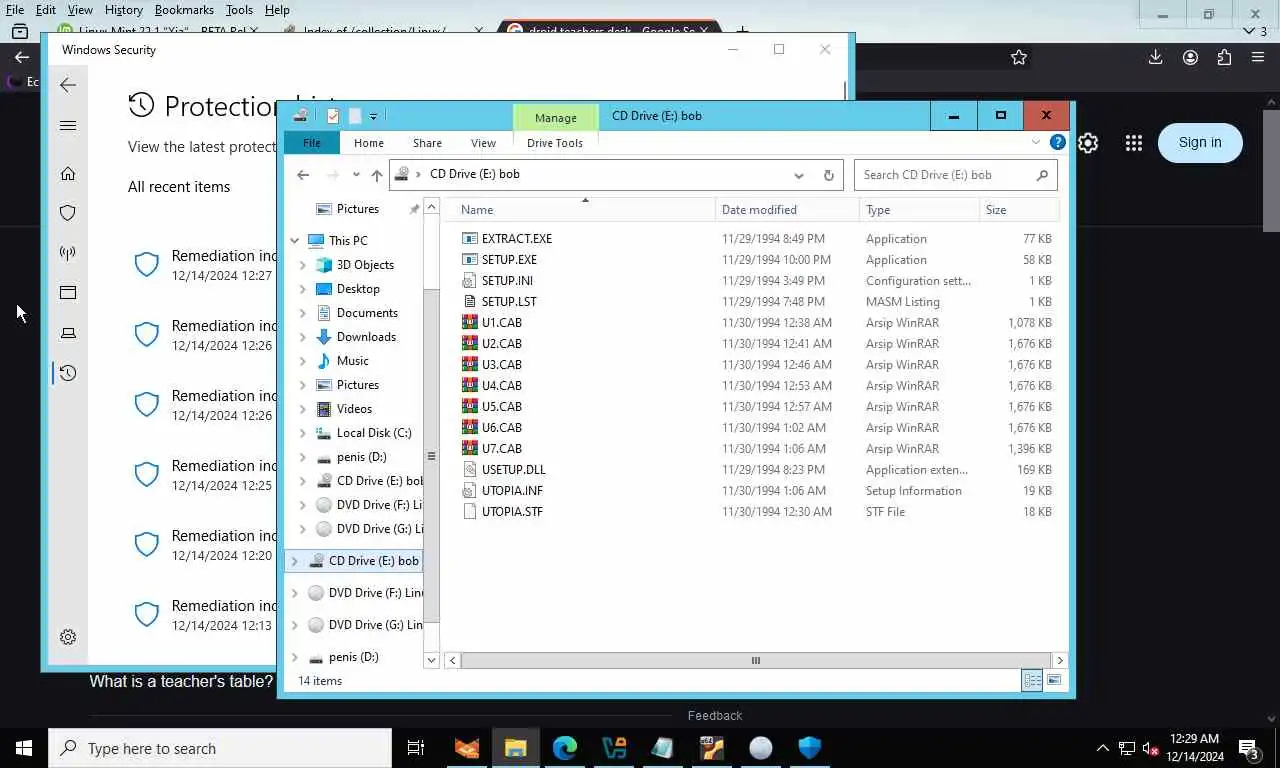
Task: Click the Feedback link in browser
Action: (715, 715)
